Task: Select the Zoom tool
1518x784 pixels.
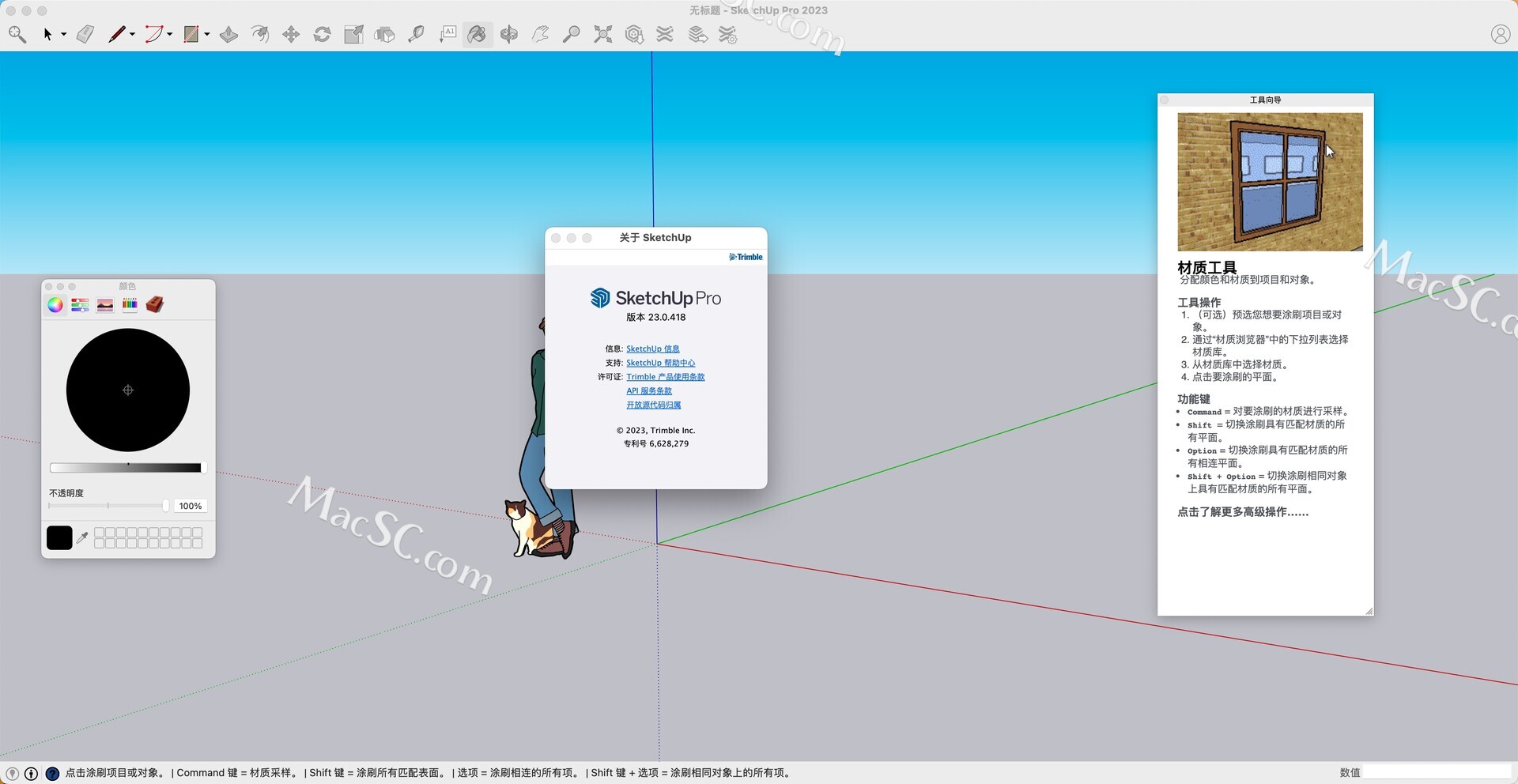Action: tap(572, 34)
